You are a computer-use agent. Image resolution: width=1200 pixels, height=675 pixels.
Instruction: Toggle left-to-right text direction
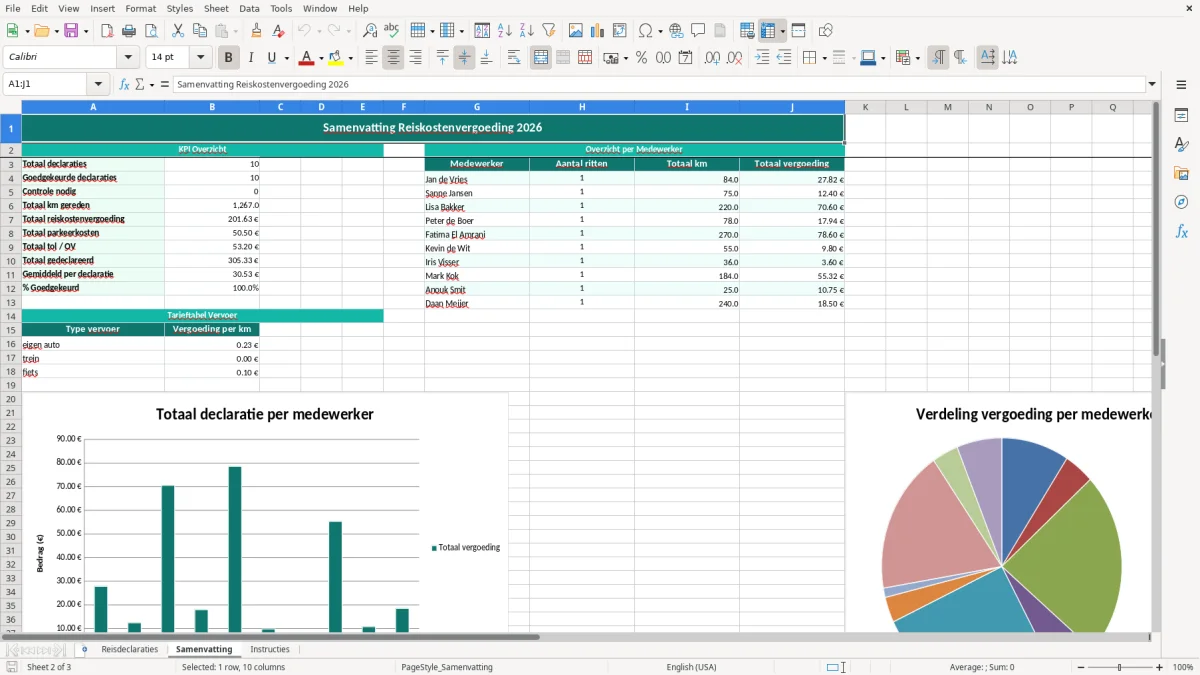click(x=938, y=58)
